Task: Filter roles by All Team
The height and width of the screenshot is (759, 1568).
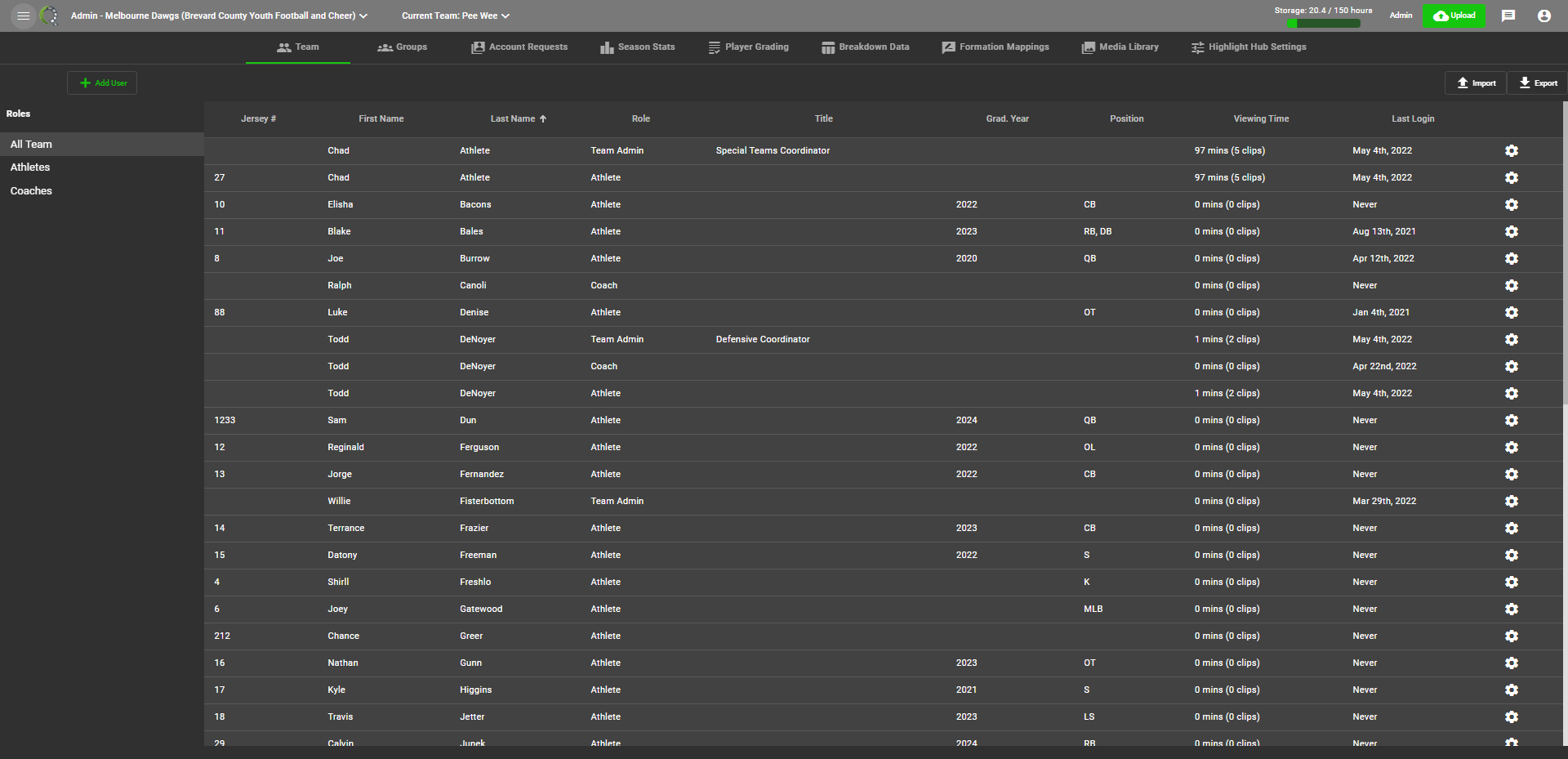Action: pos(101,144)
